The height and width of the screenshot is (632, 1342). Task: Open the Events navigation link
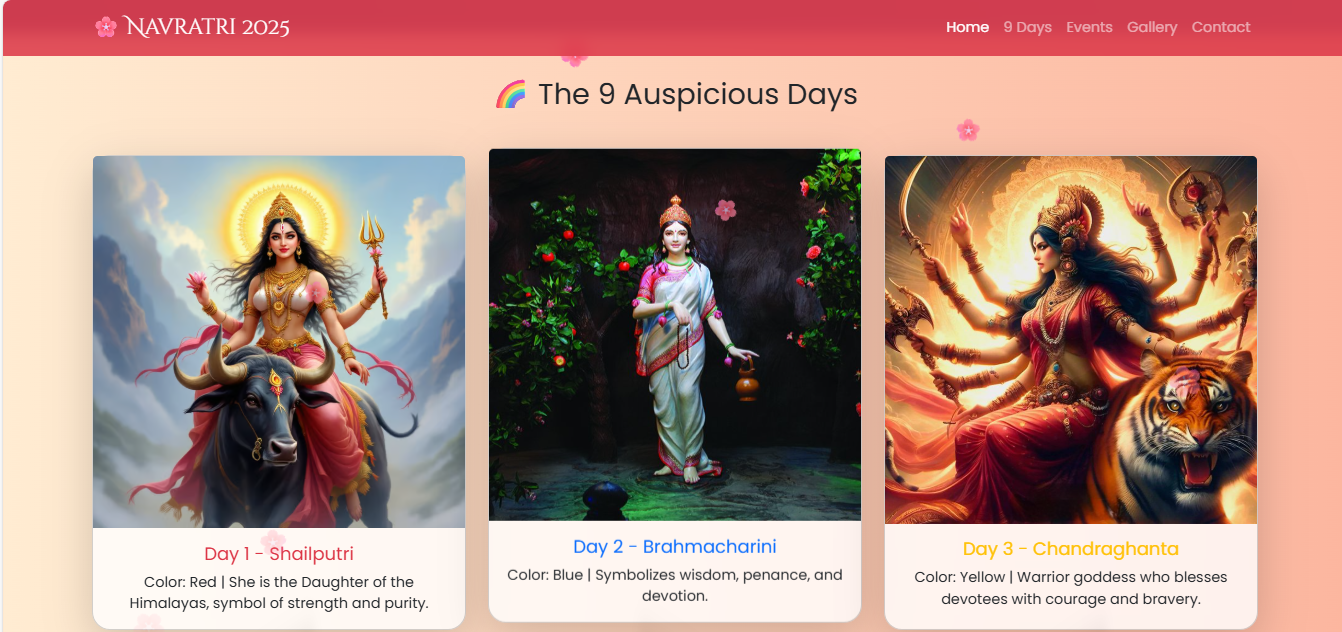pyautogui.click(x=1089, y=27)
